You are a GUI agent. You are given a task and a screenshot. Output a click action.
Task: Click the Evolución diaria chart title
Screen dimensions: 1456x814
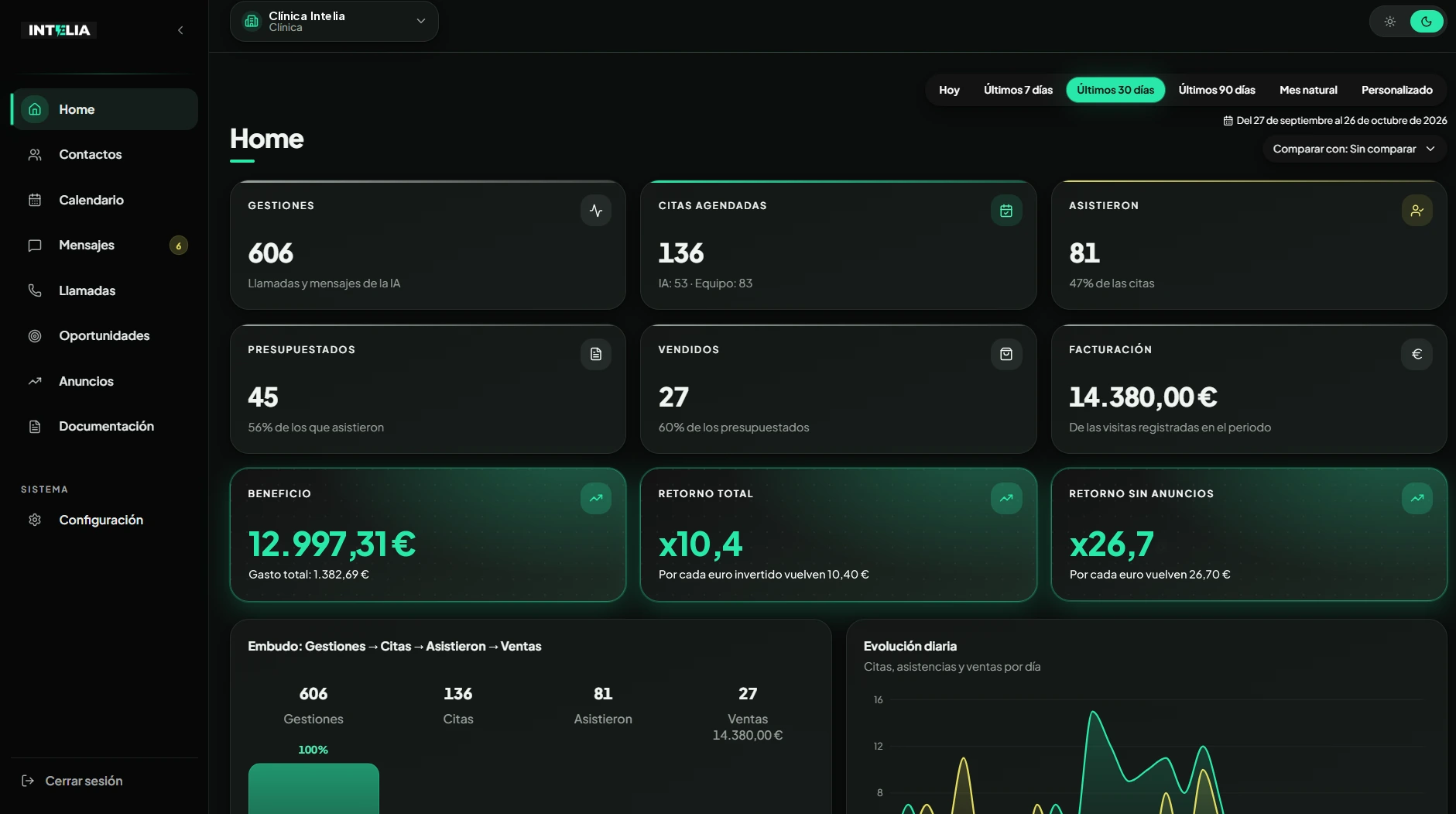[910, 646]
